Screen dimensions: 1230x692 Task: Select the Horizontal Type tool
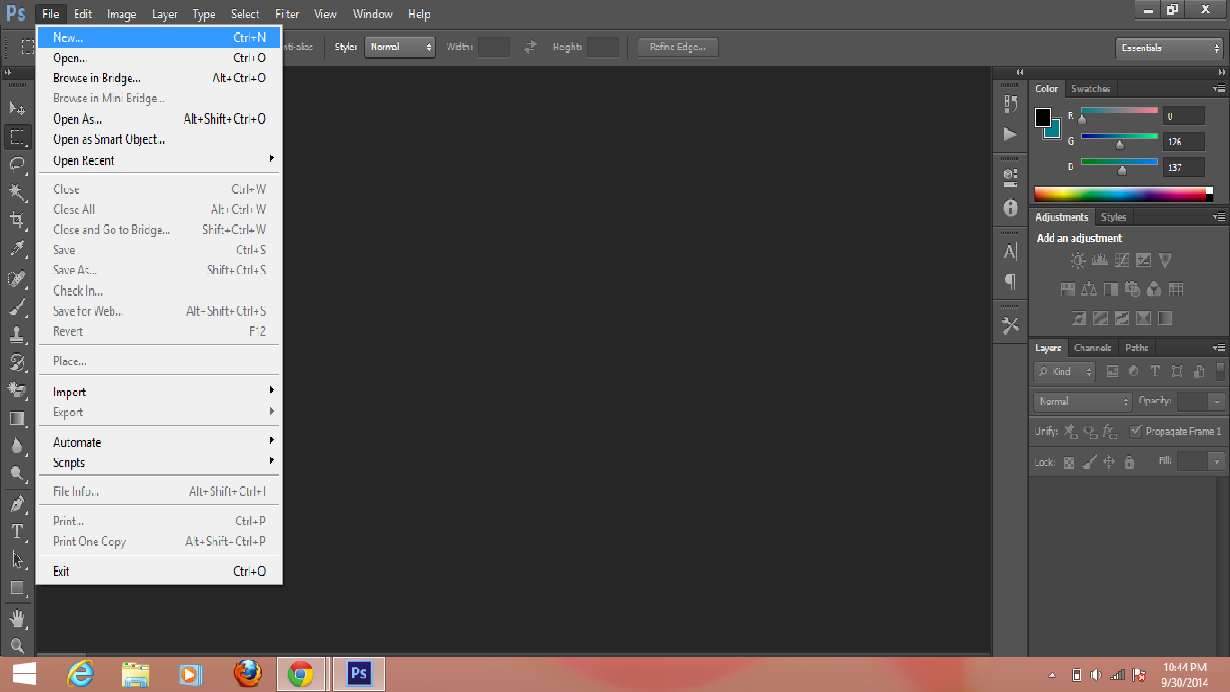click(x=17, y=532)
